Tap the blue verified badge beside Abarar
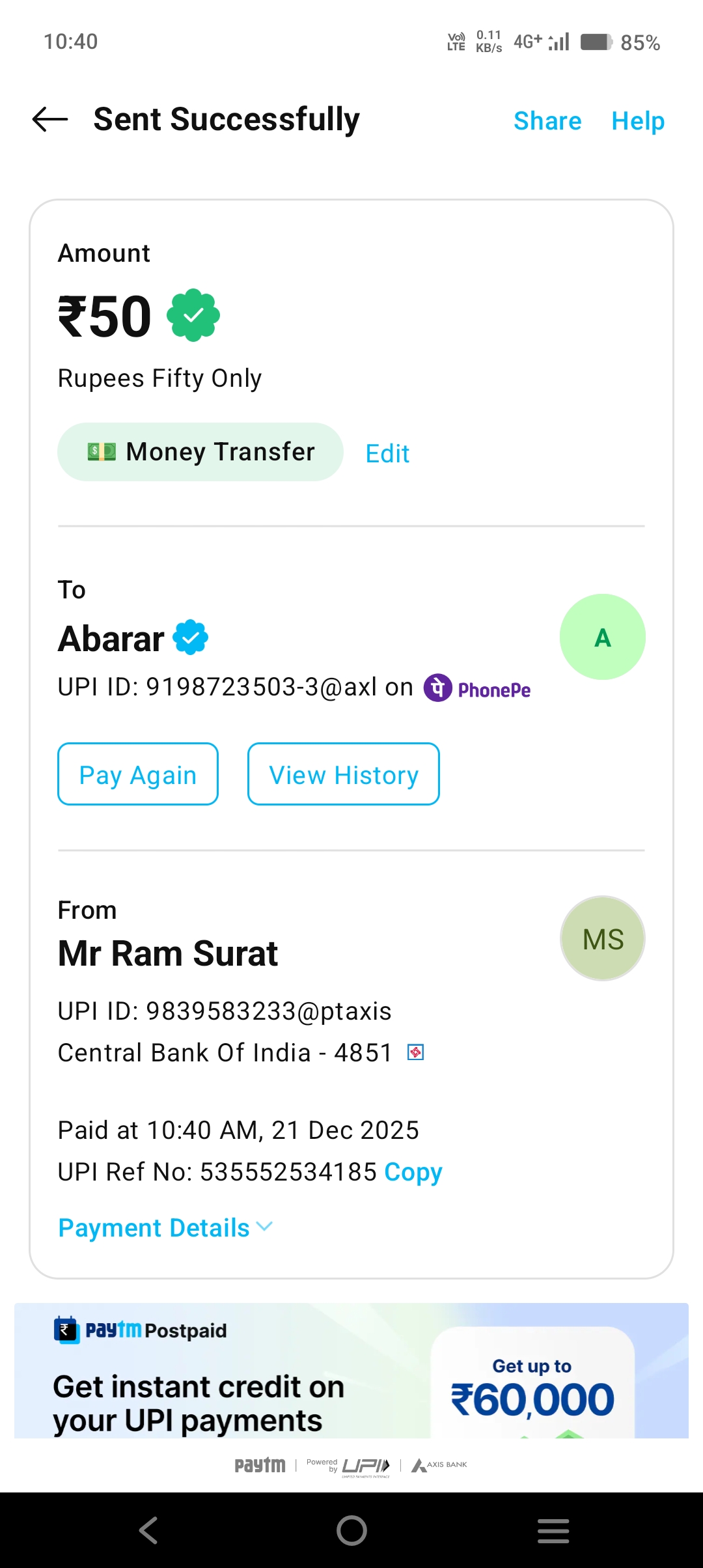 click(x=190, y=637)
